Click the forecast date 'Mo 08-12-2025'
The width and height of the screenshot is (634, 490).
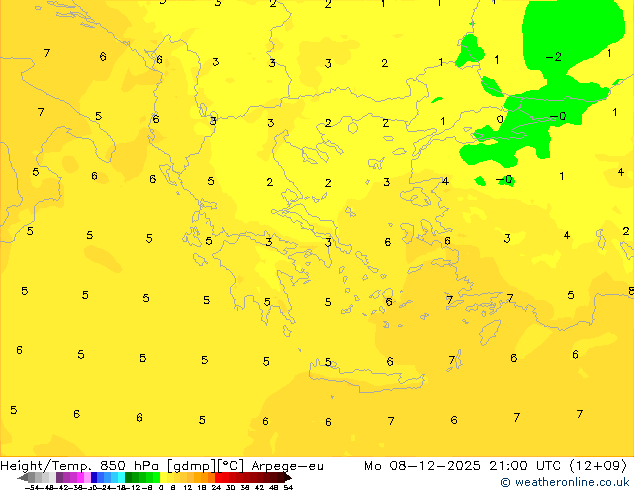pyautogui.click(x=422, y=466)
